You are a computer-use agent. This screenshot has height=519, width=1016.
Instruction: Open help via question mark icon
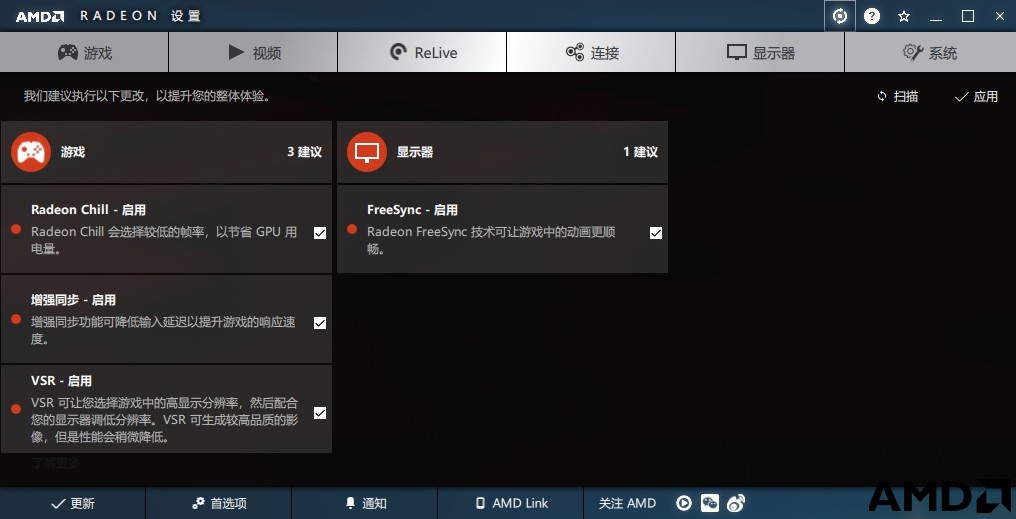(x=872, y=16)
